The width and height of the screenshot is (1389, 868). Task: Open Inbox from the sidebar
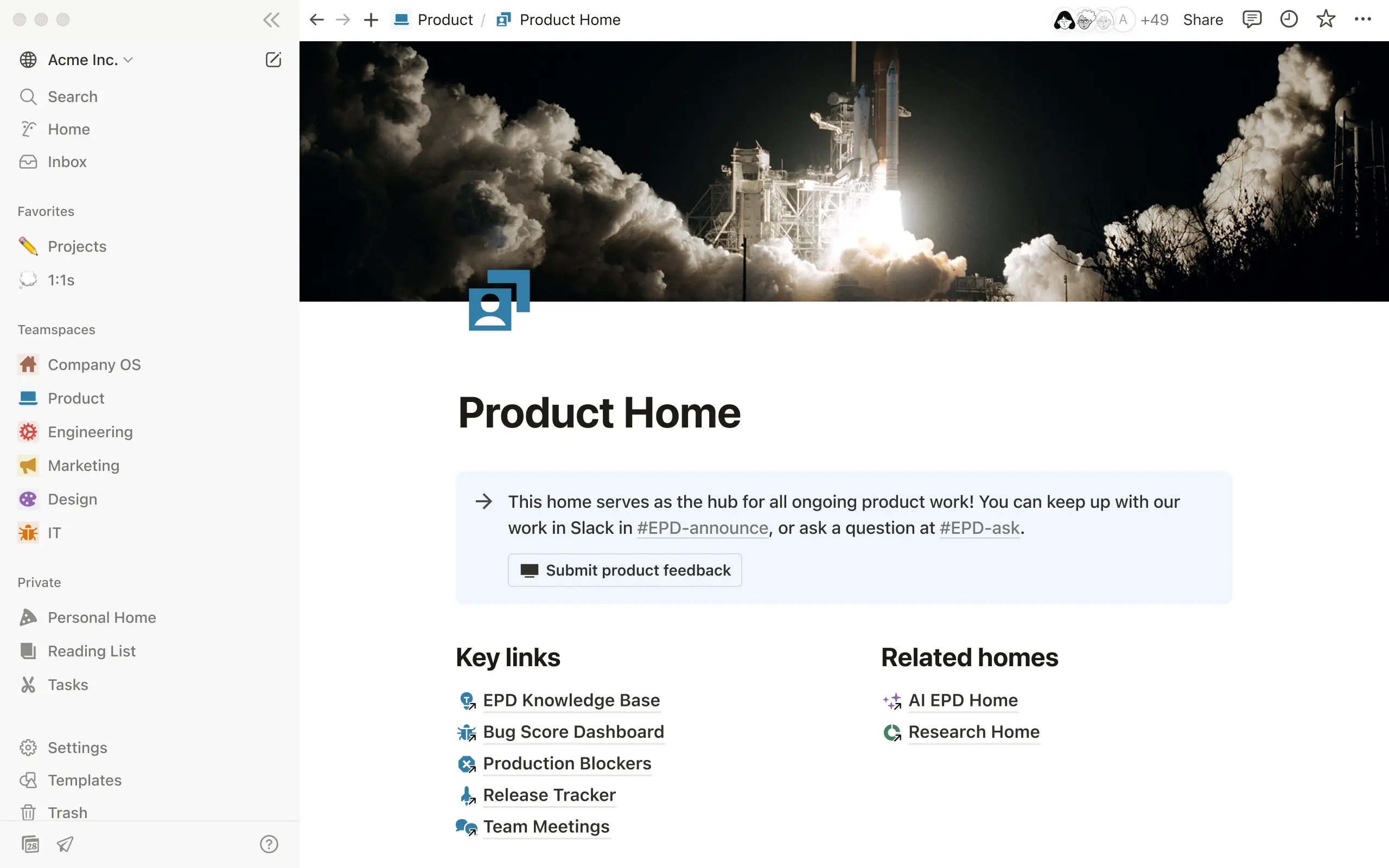[x=67, y=162]
